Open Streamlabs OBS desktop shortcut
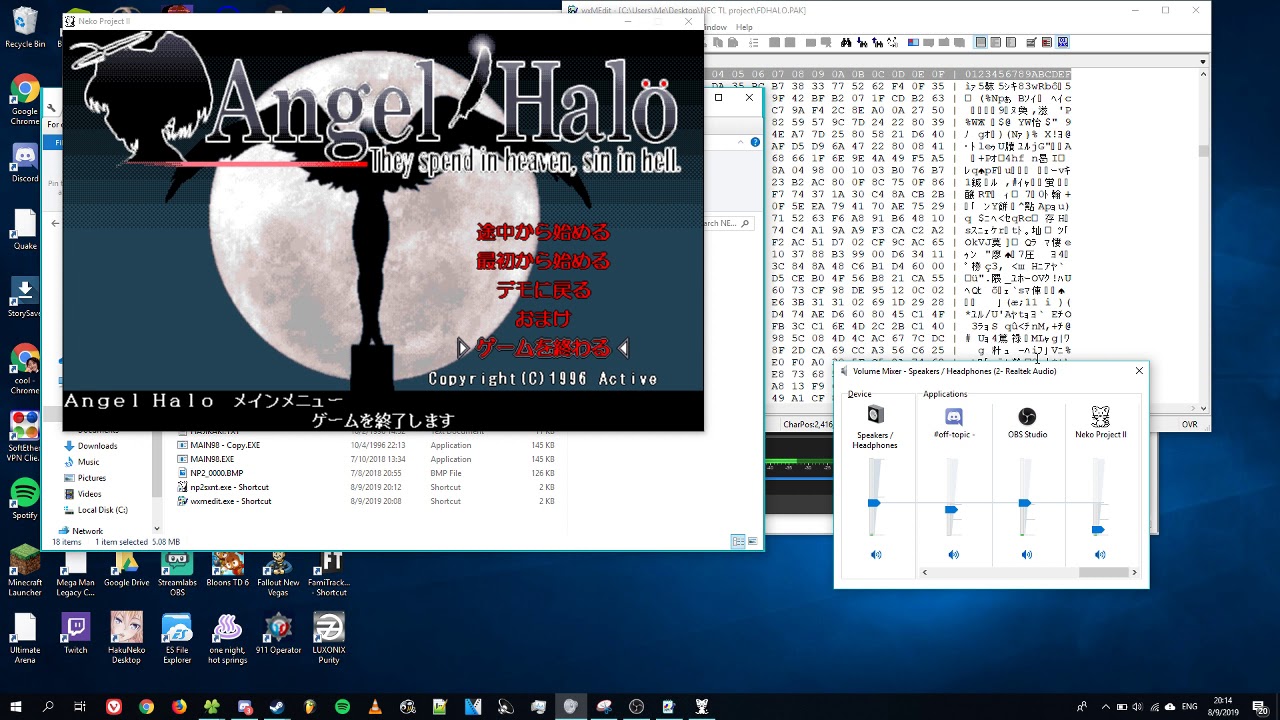The width and height of the screenshot is (1280, 720). coord(177,572)
